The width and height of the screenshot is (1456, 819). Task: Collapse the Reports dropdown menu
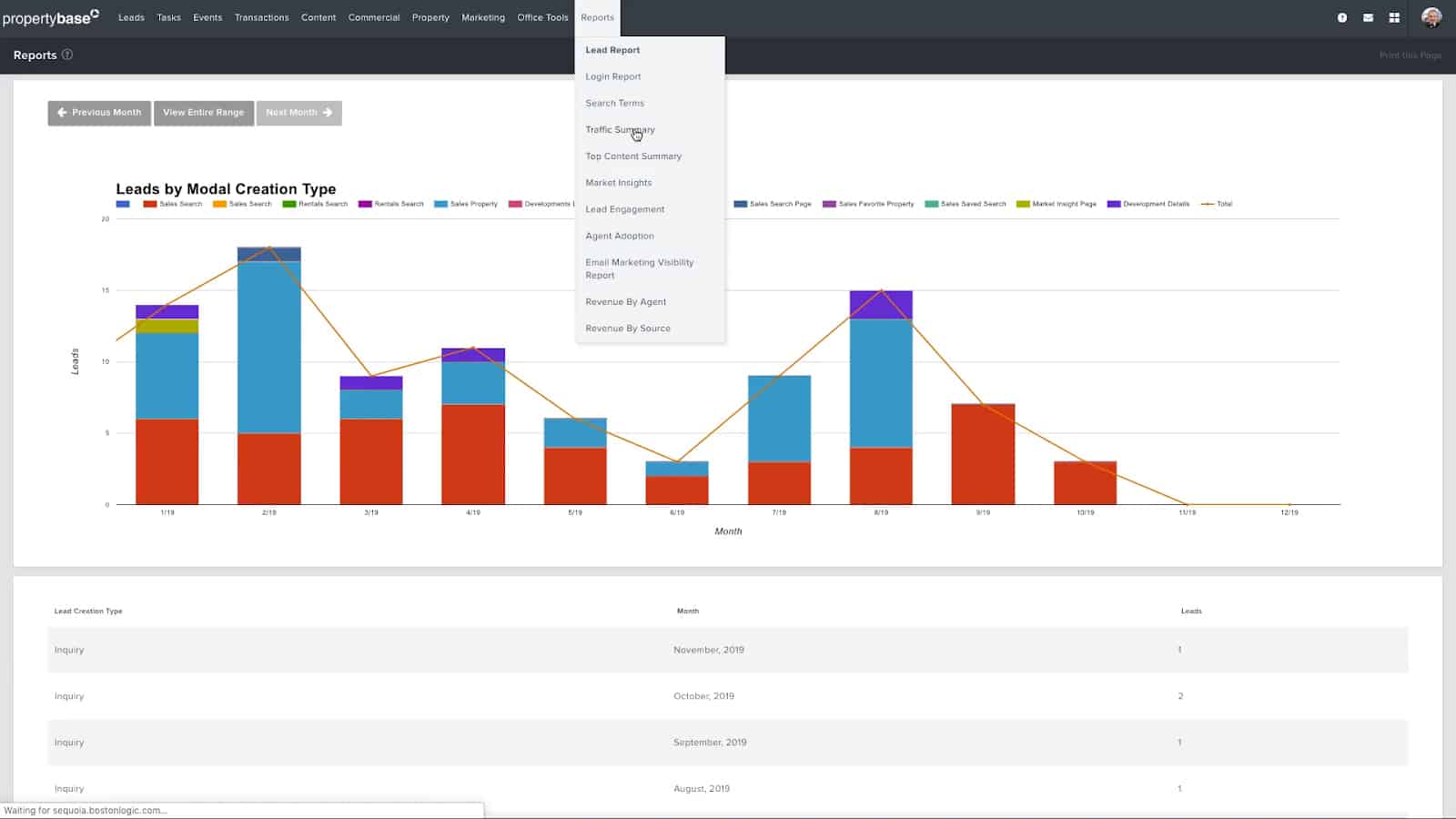(597, 17)
